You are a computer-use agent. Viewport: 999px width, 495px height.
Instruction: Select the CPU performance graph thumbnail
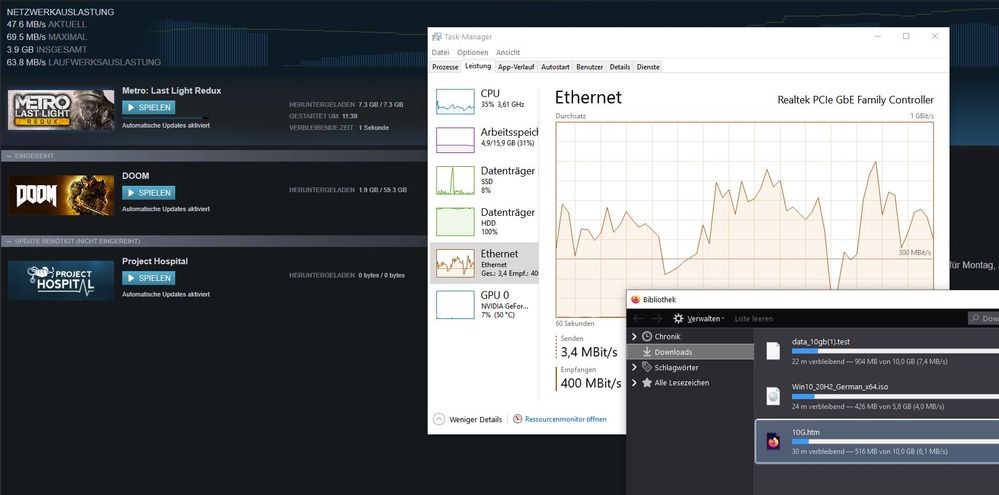pyautogui.click(x=455, y=101)
